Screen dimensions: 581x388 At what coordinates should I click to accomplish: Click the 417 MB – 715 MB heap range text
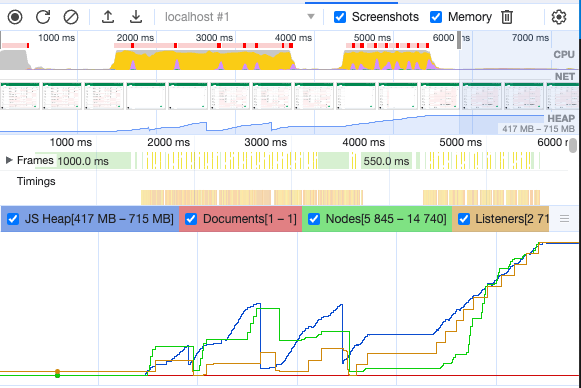pos(538,129)
